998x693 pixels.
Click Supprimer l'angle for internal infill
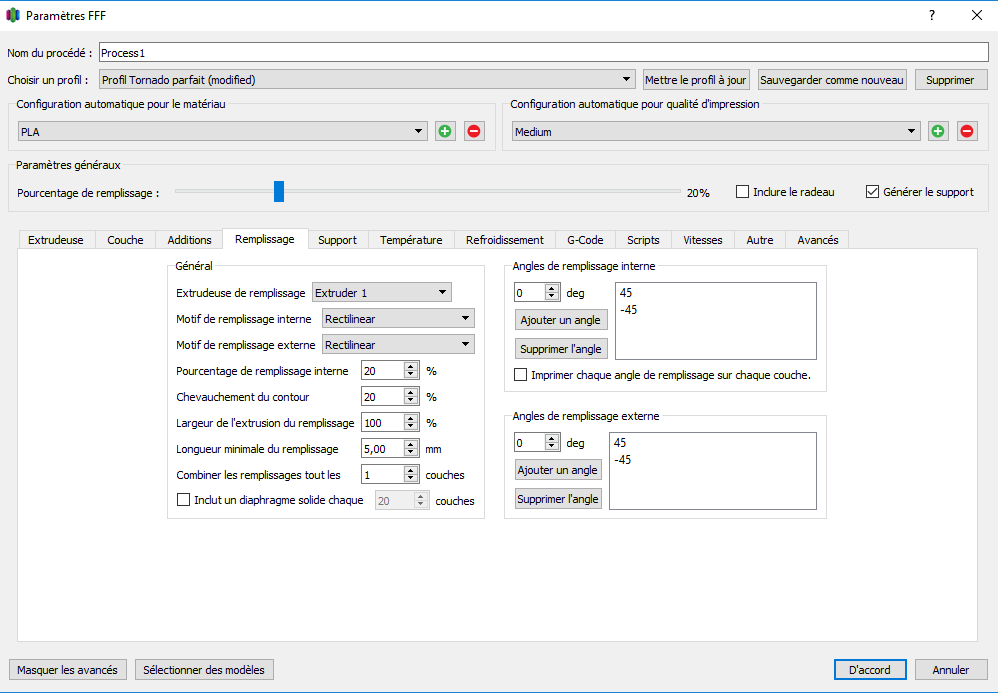coord(561,349)
